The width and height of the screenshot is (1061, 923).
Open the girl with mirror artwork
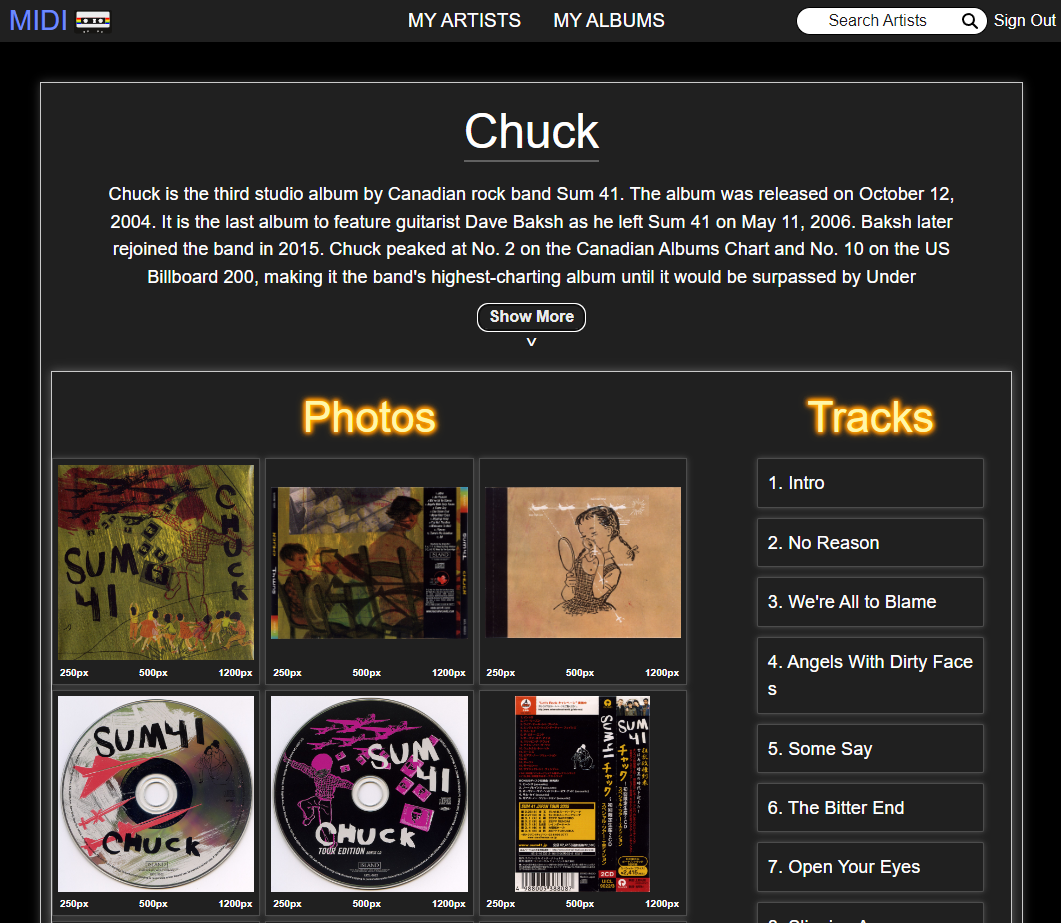click(583, 562)
